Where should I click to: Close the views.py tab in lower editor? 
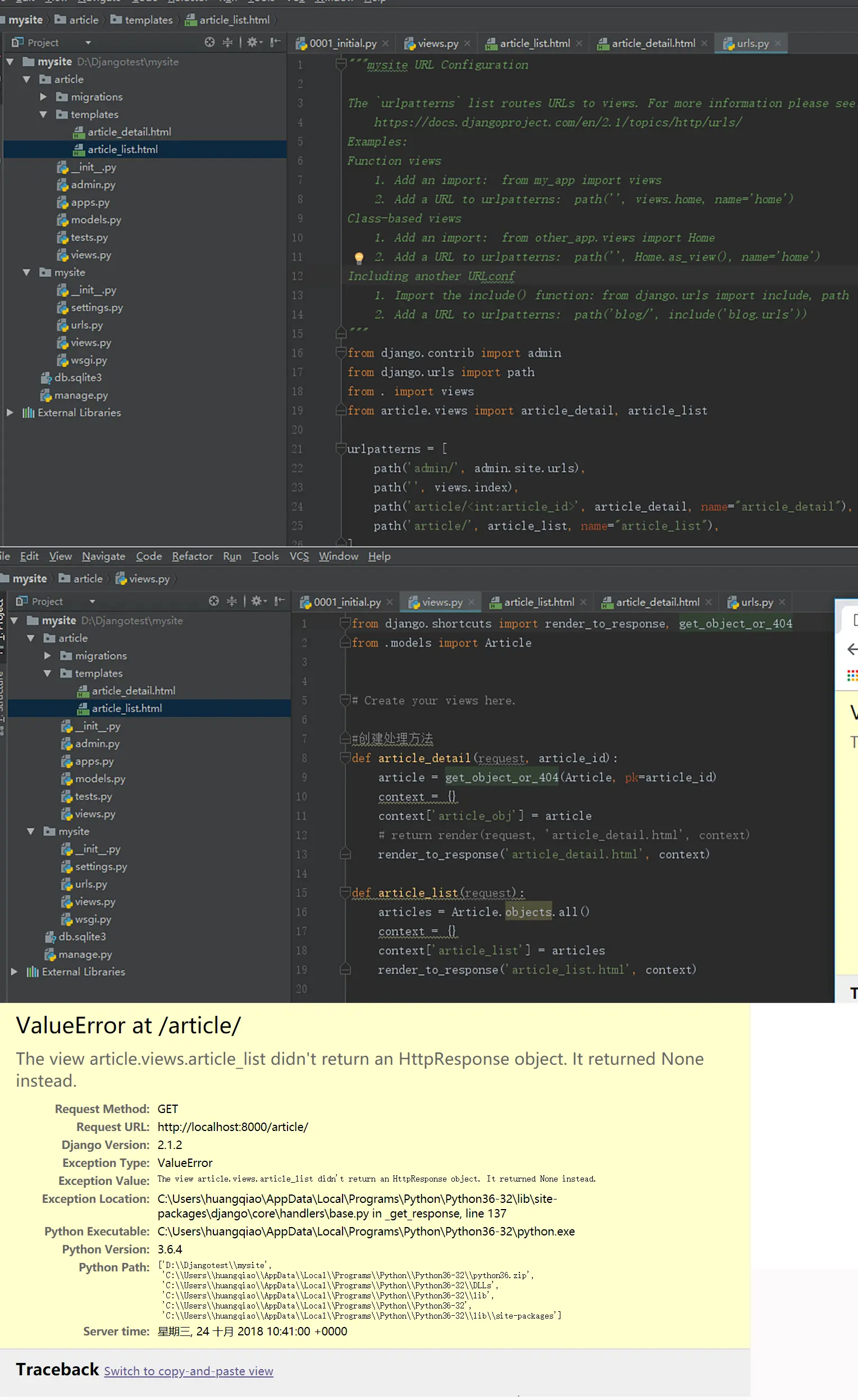pos(471,602)
